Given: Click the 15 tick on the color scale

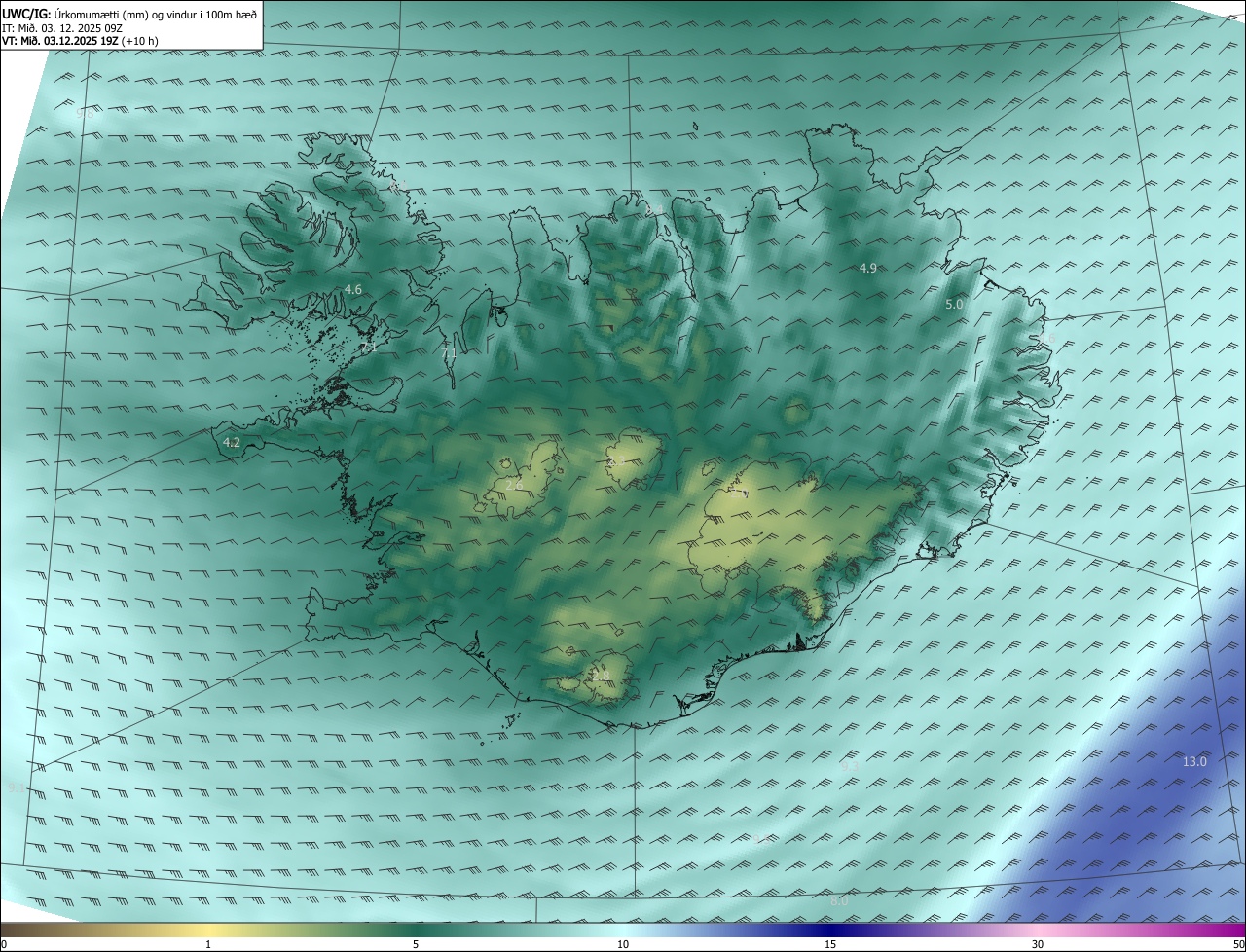Looking at the screenshot, I should click(x=830, y=944).
